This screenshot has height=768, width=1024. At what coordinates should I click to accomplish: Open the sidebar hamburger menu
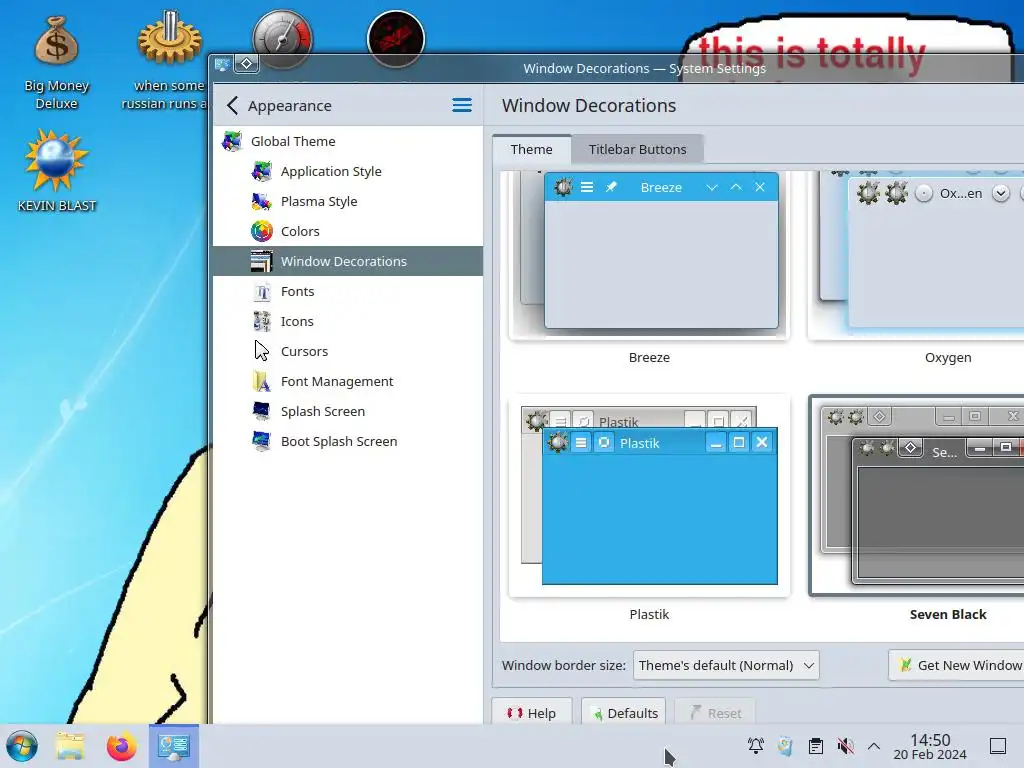pos(462,105)
